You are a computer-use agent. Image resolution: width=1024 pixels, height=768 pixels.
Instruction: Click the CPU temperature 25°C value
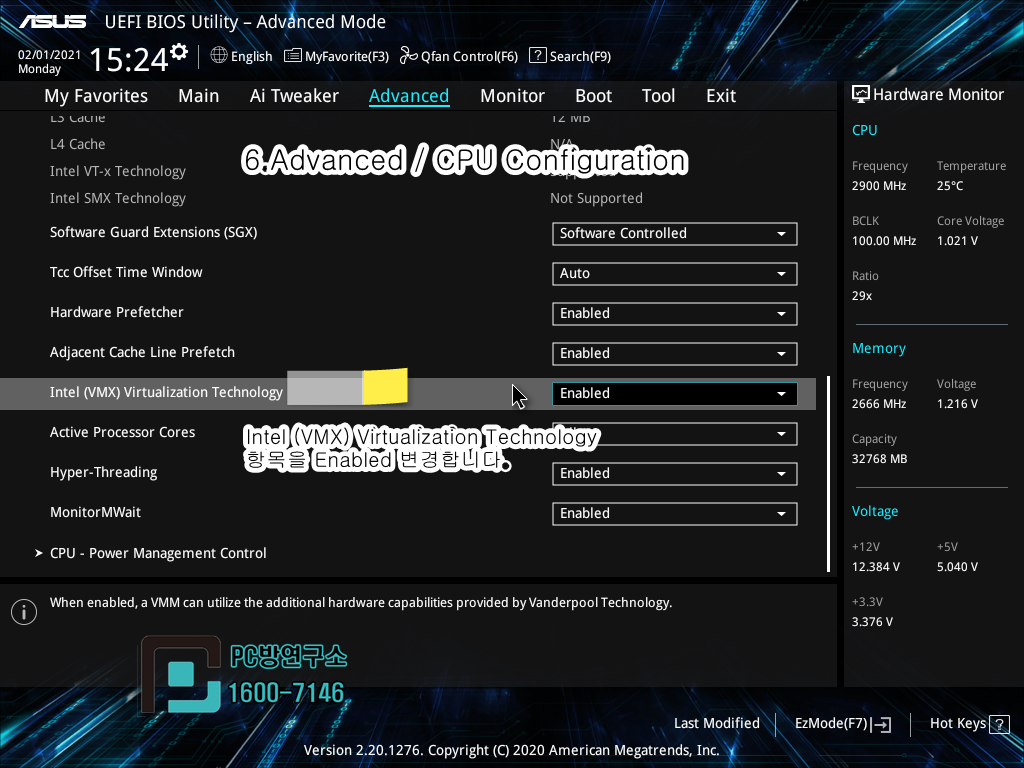point(950,186)
